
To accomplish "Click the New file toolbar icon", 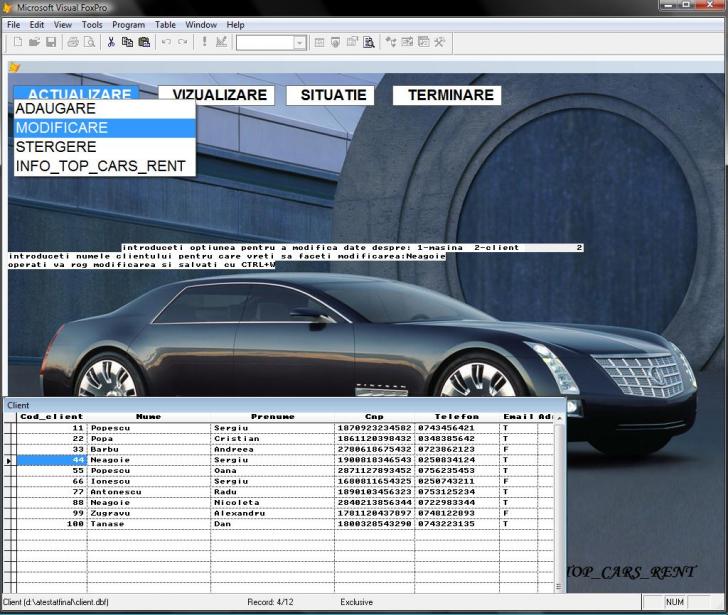I will click(x=18, y=42).
